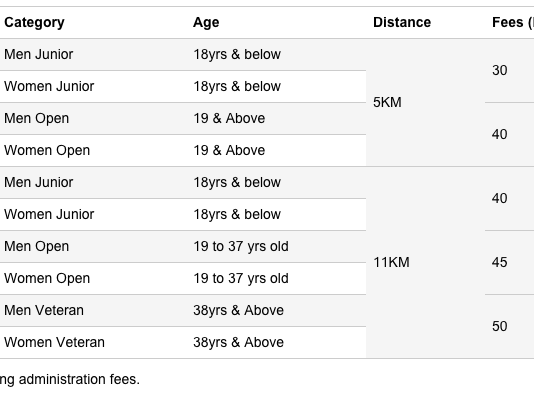Click the first Men Junior row
This screenshot has height=401, width=534.
point(183,55)
